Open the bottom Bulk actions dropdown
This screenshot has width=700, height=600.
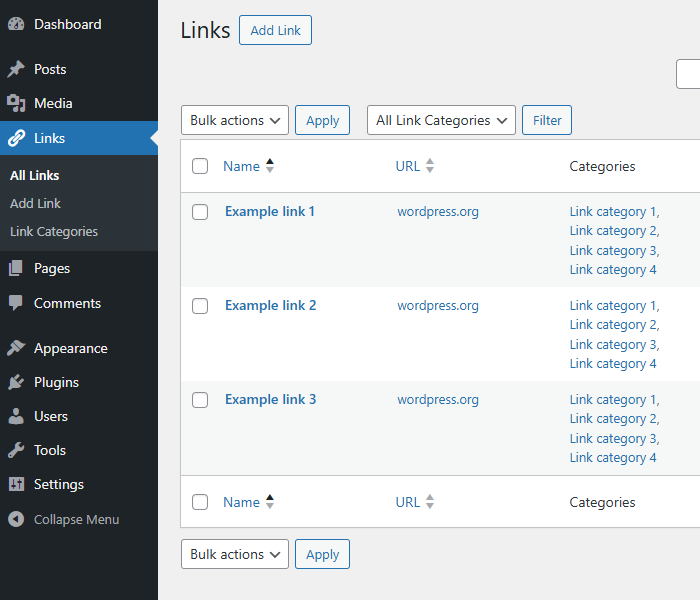235,554
